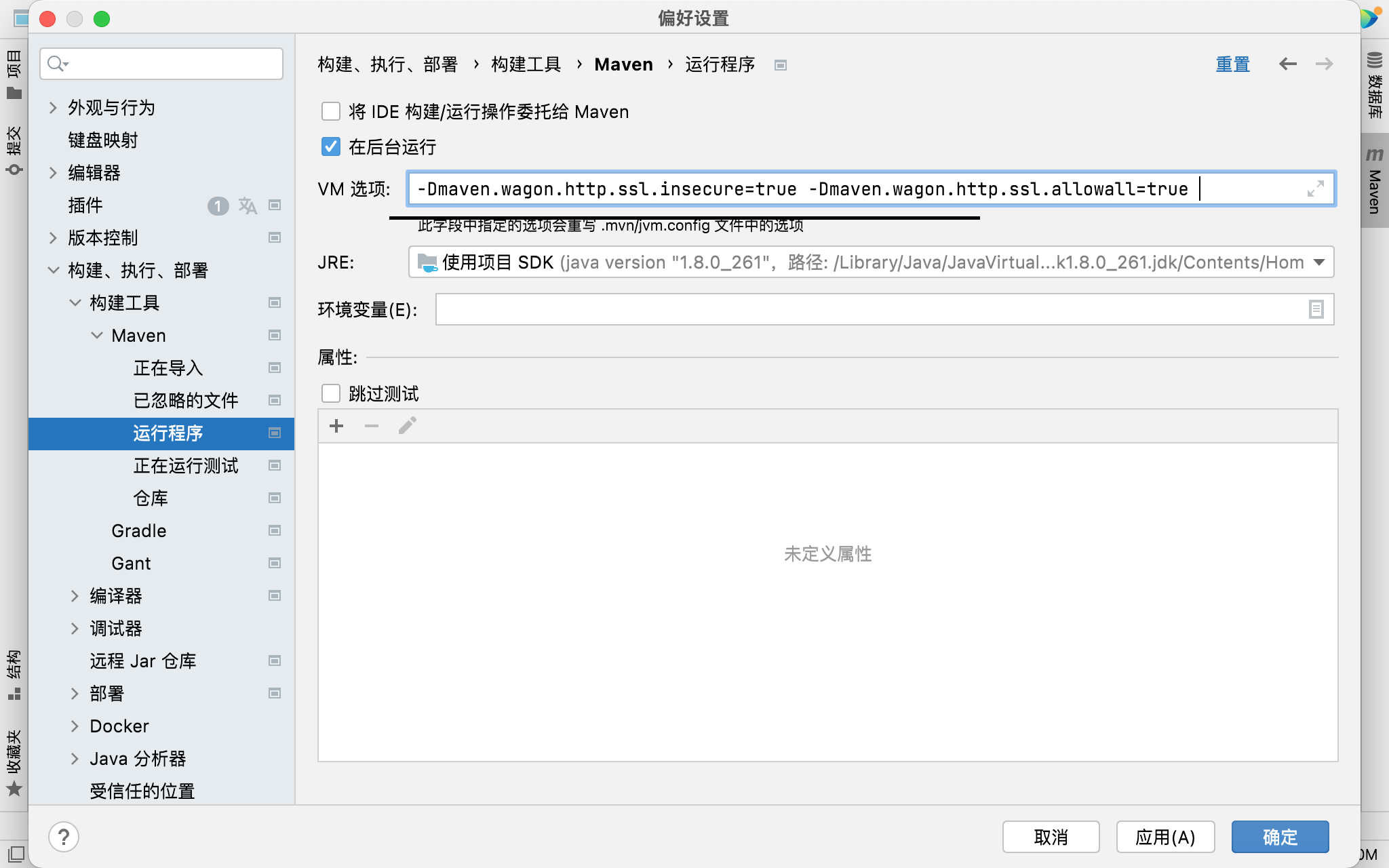
Task: Add a new property with the plus icon
Action: click(x=337, y=425)
